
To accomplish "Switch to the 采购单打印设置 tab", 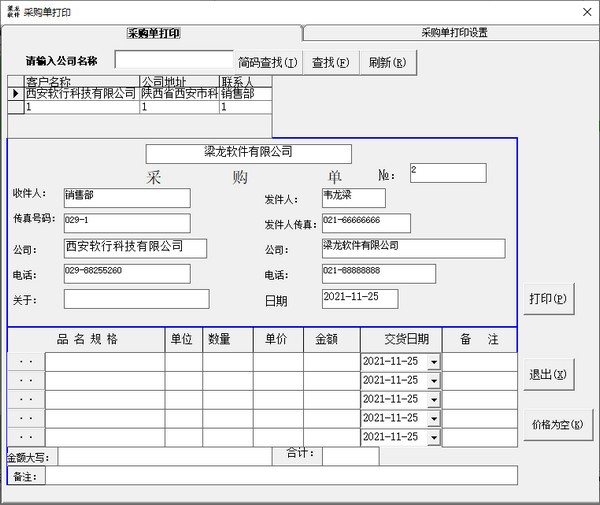I will pos(454,33).
